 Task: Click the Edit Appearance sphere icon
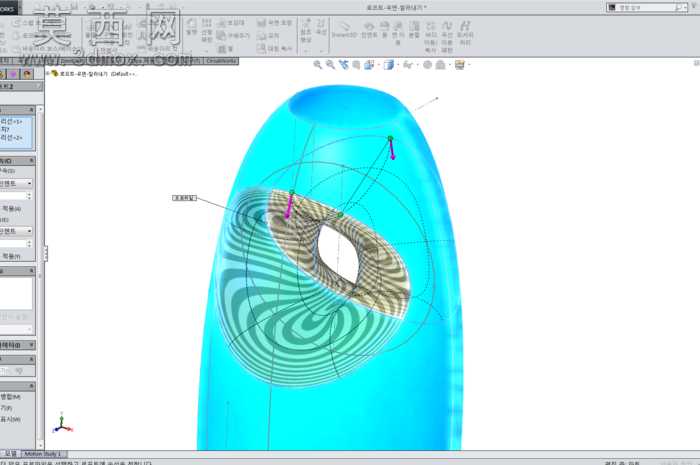click(x=427, y=65)
